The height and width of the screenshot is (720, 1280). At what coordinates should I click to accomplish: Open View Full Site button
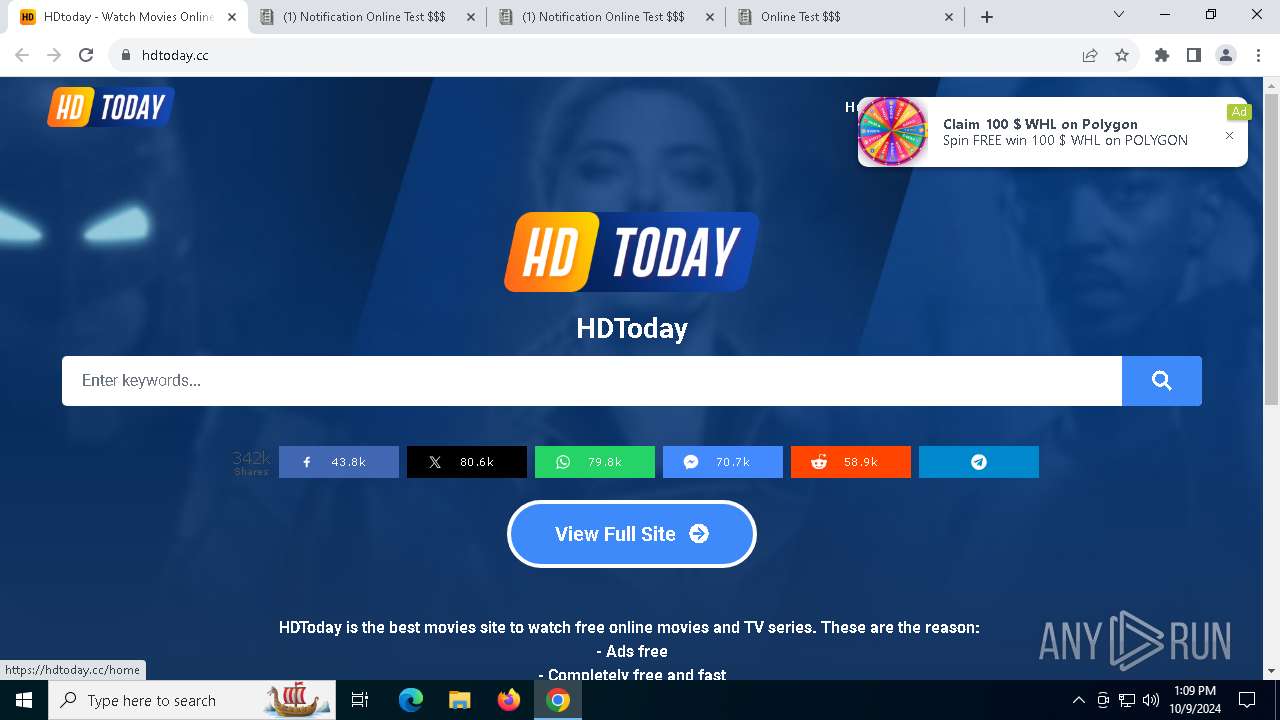(632, 534)
